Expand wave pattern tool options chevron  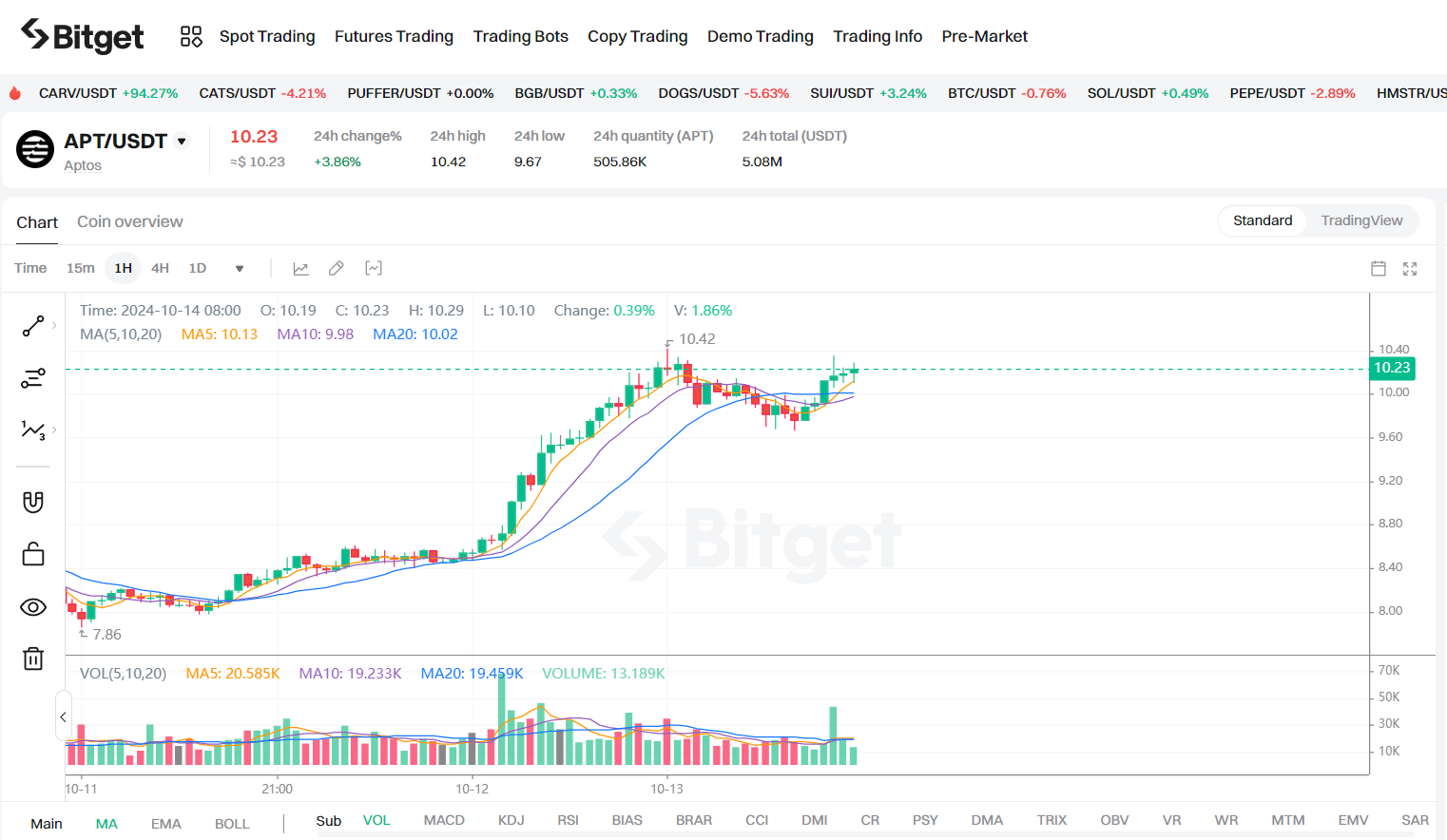(x=54, y=430)
